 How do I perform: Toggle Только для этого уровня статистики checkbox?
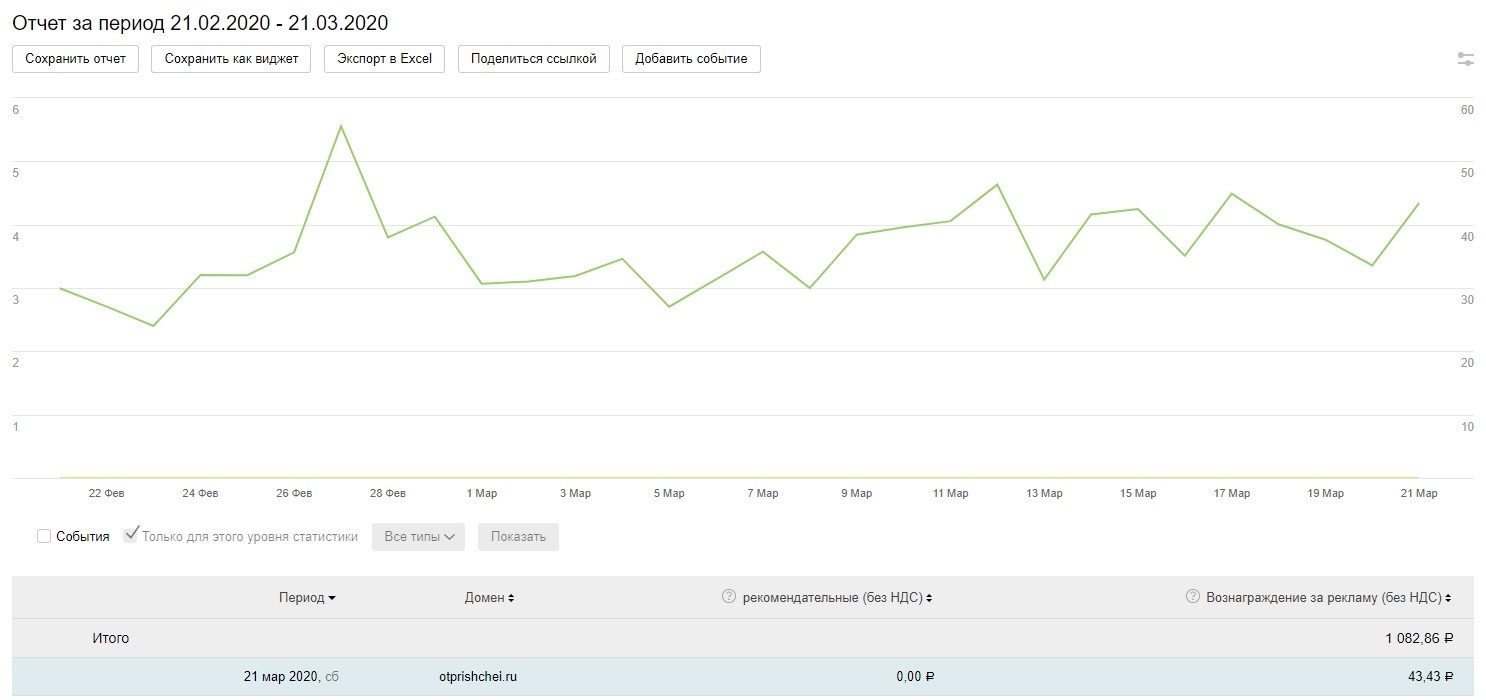(x=130, y=536)
